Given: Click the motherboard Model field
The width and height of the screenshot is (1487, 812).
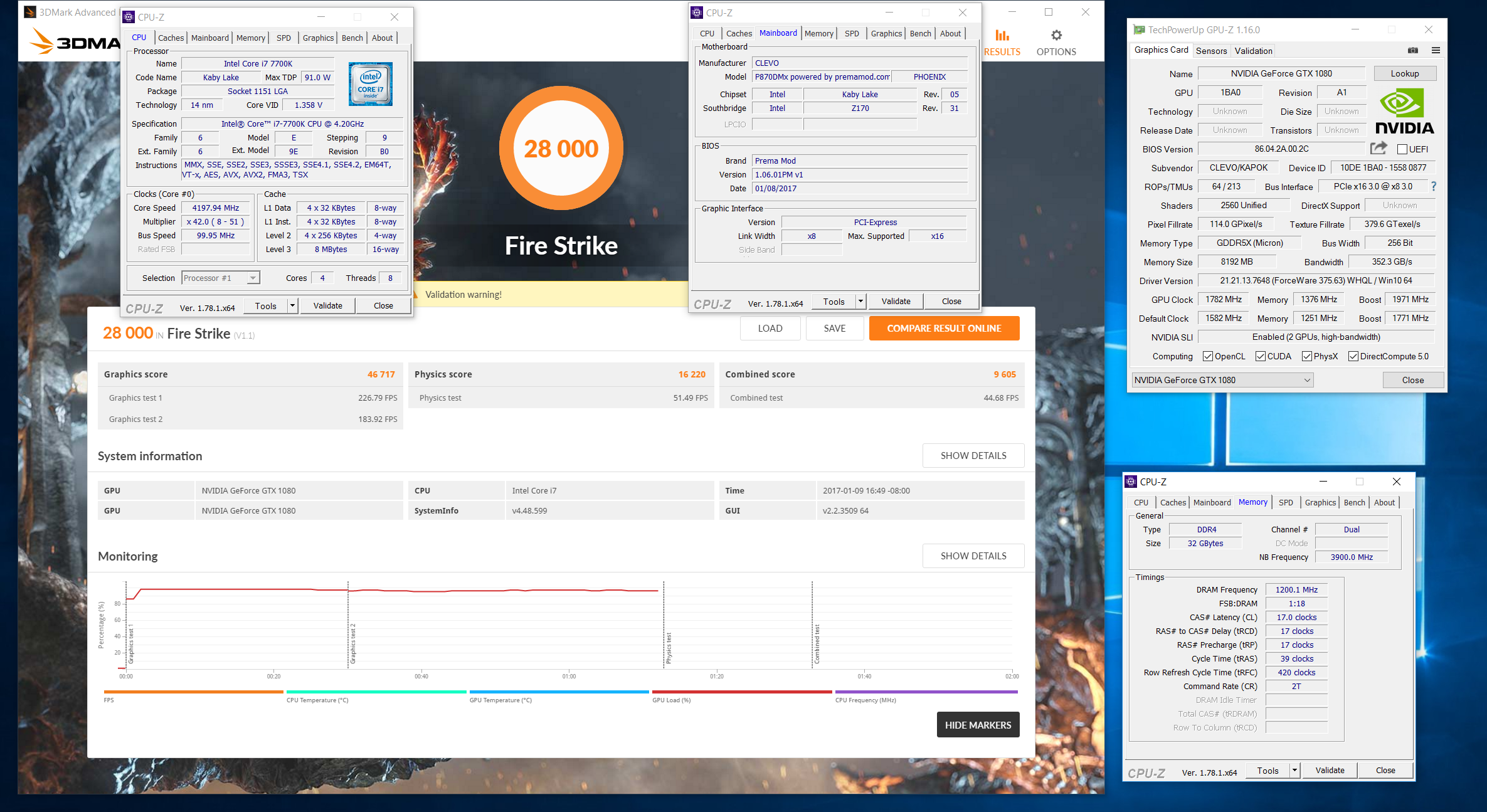Looking at the screenshot, I should (x=822, y=76).
